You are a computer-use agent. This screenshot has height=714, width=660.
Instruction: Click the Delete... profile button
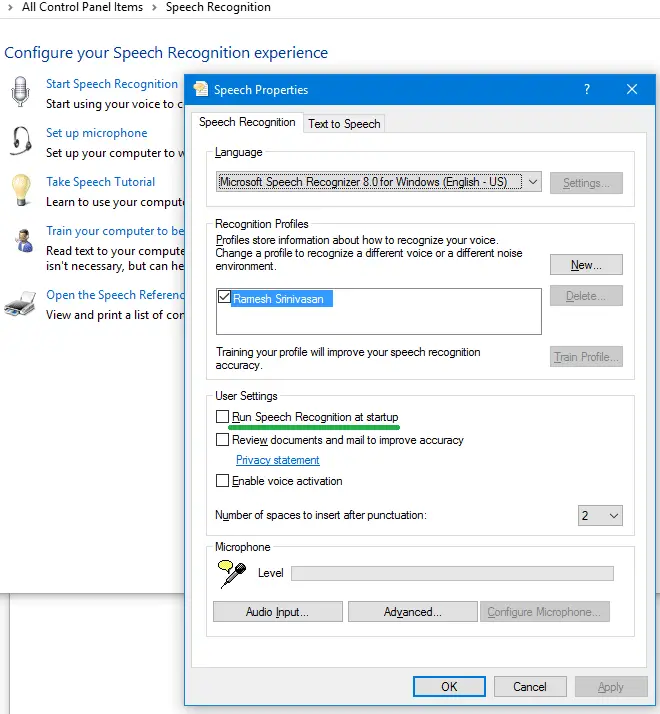tap(586, 296)
